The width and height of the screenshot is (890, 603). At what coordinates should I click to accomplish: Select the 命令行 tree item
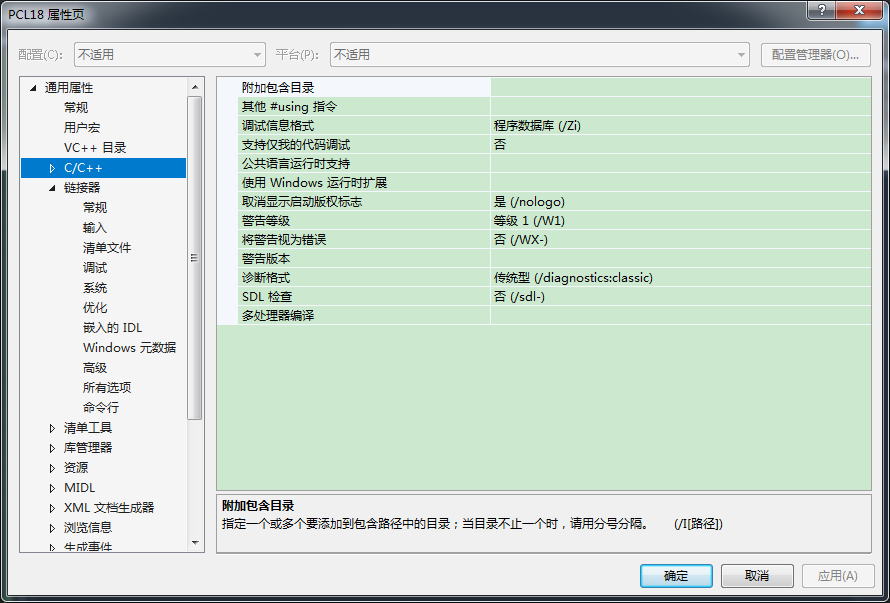(100, 408)
